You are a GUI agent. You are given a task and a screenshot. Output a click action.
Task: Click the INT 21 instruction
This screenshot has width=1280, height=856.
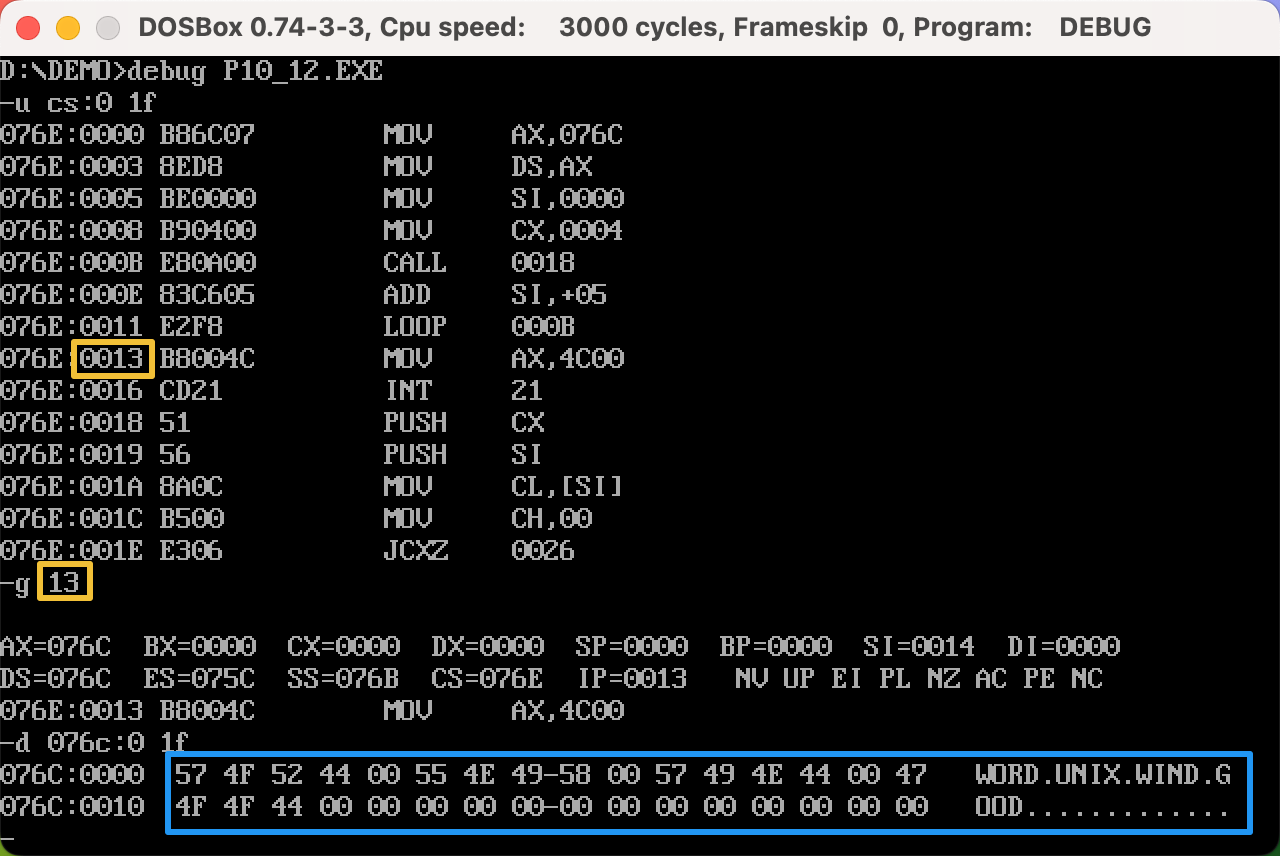click(x=463, y=390)
